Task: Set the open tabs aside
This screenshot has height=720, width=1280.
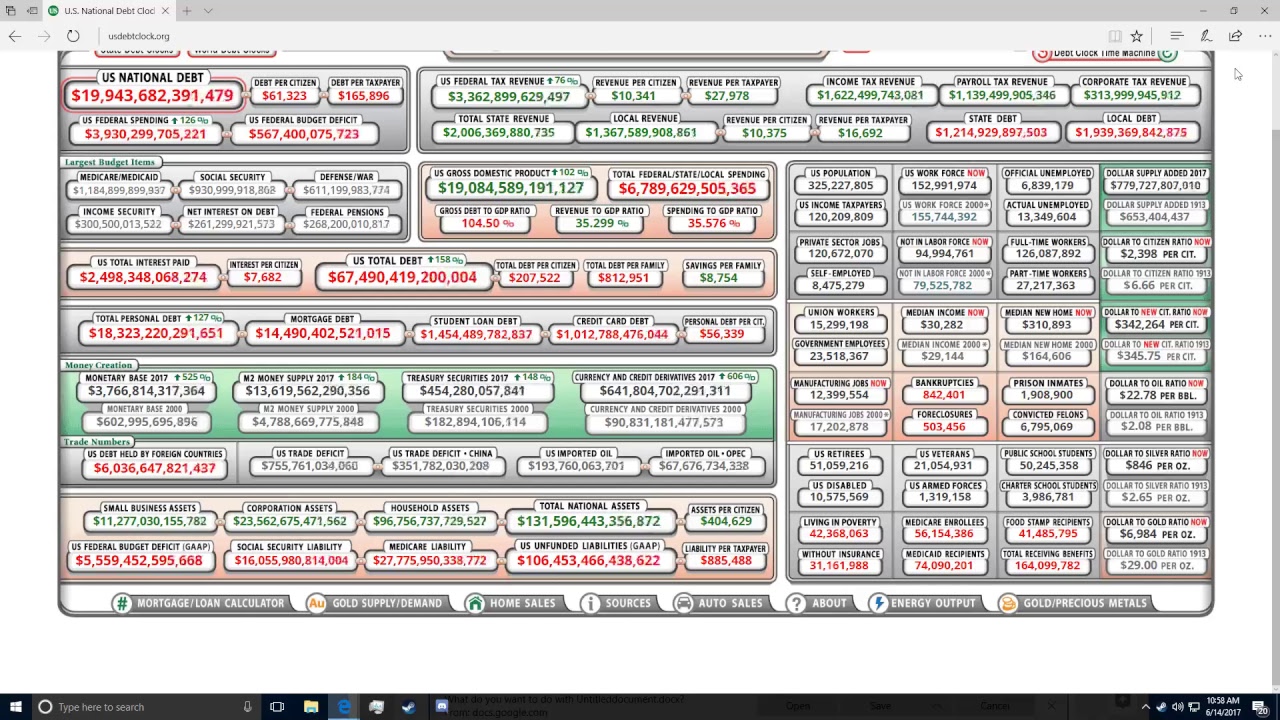Action: coord(32,11)
